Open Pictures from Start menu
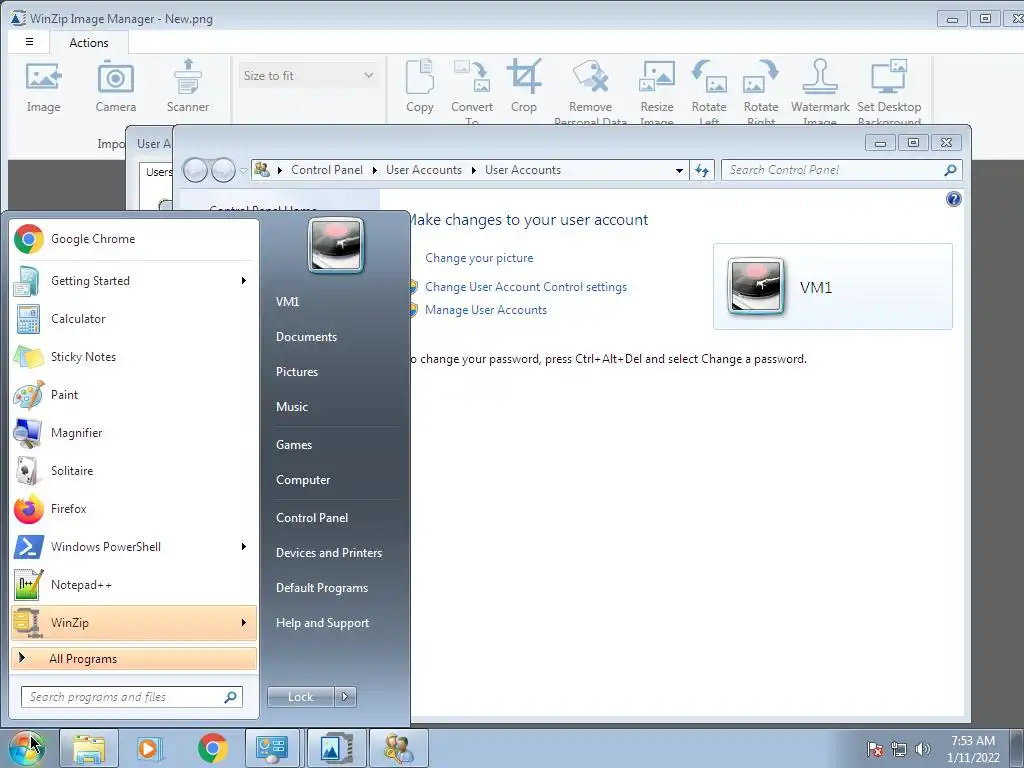The width and height of the screenshot is (1024, 768). pos(297,372)
